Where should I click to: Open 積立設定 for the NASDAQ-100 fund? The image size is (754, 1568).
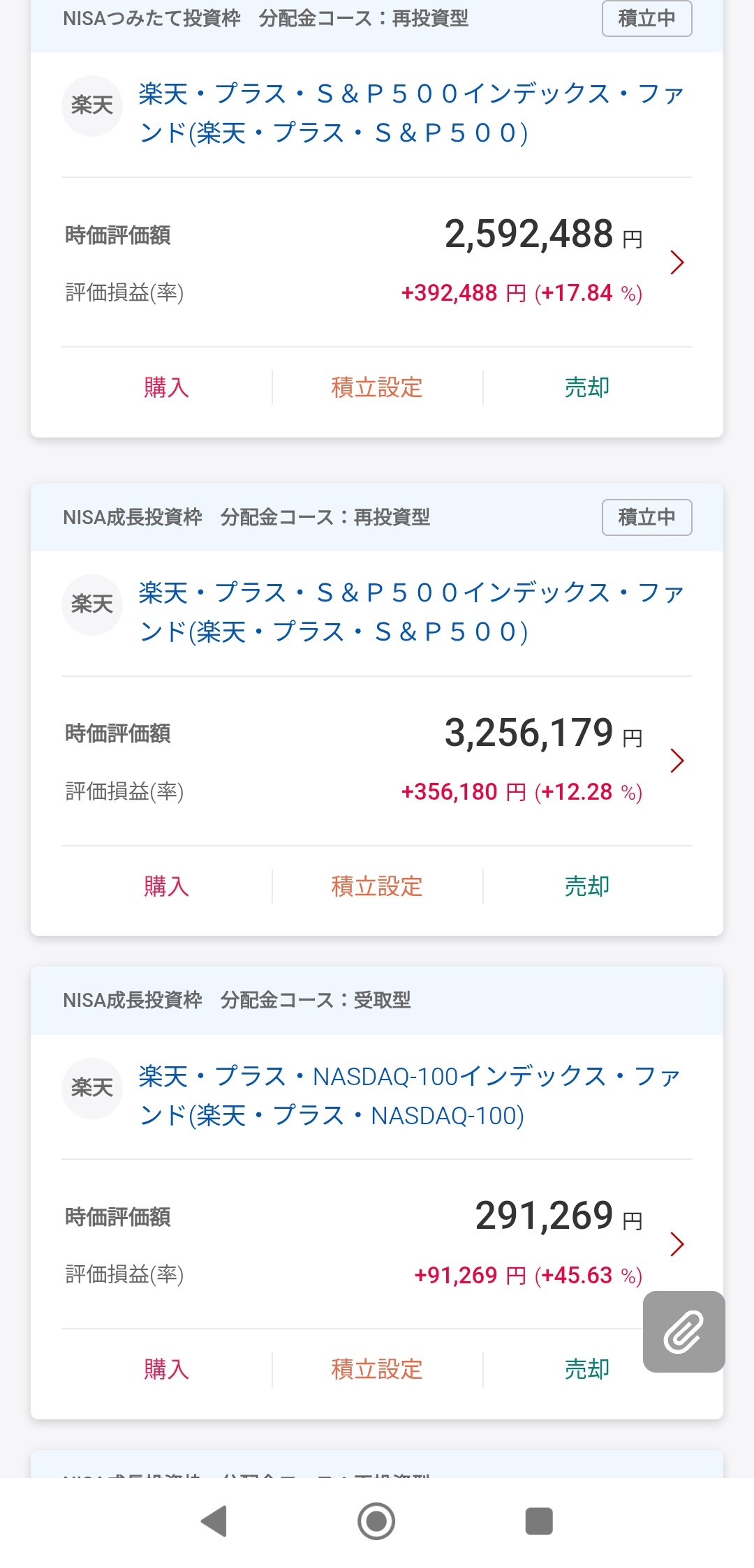click(377, 1369)
